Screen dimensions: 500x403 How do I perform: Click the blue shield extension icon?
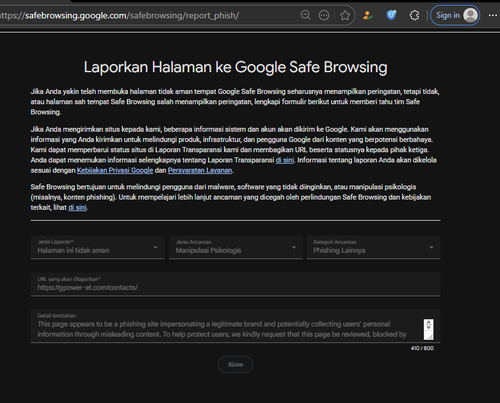391,15
